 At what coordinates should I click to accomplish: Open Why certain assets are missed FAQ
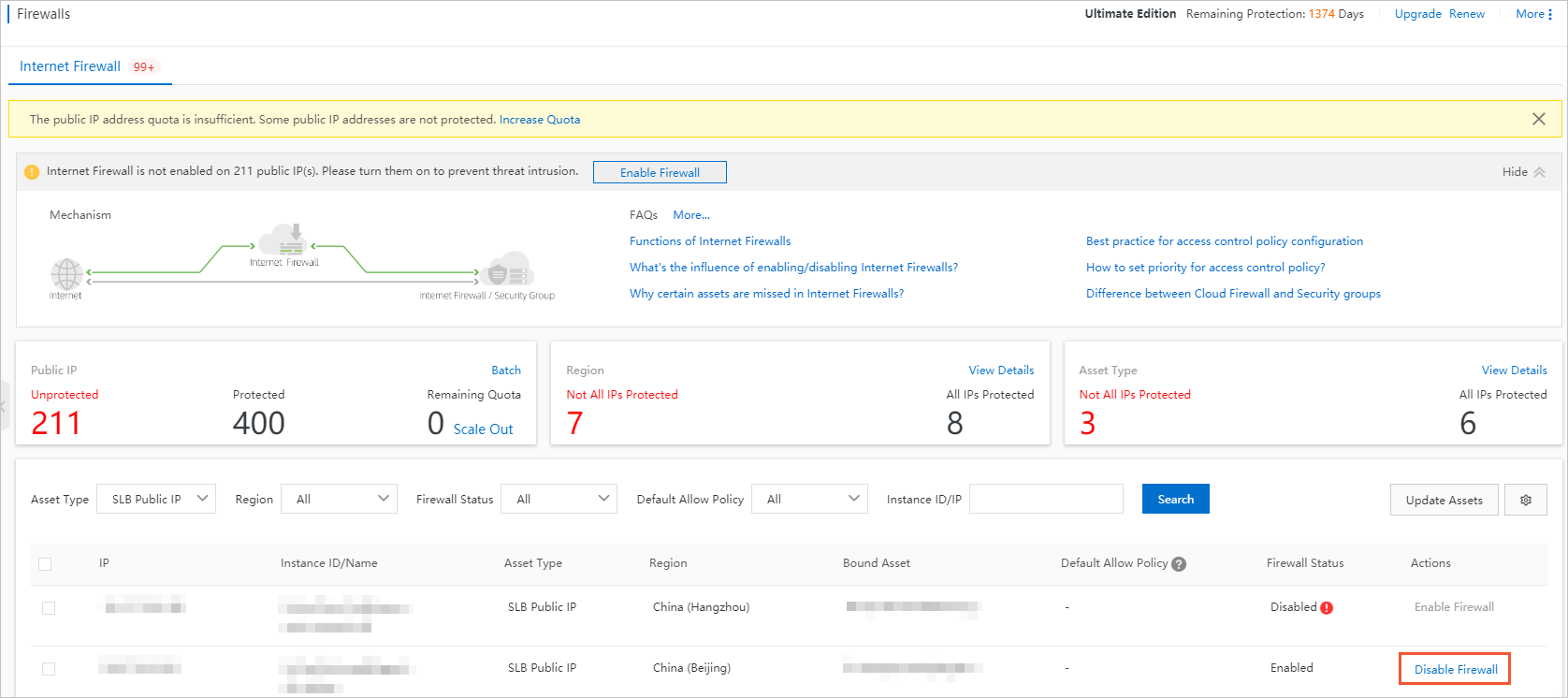click(x=766, y=294)
